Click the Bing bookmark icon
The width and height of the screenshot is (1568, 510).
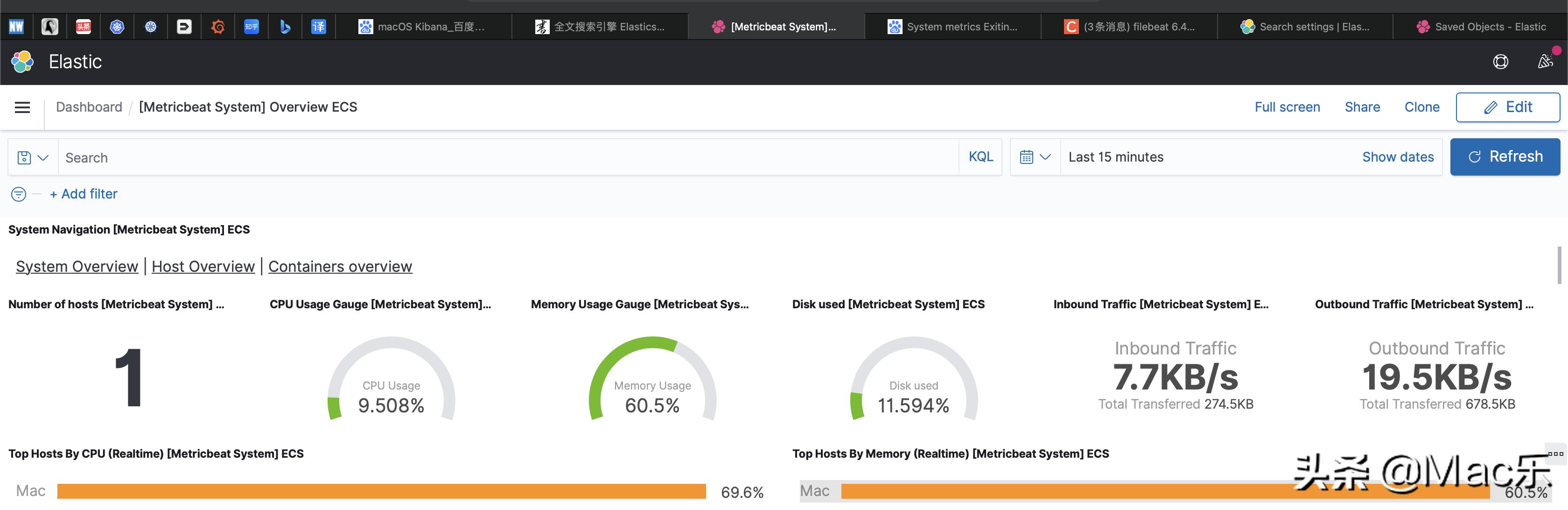285,27
